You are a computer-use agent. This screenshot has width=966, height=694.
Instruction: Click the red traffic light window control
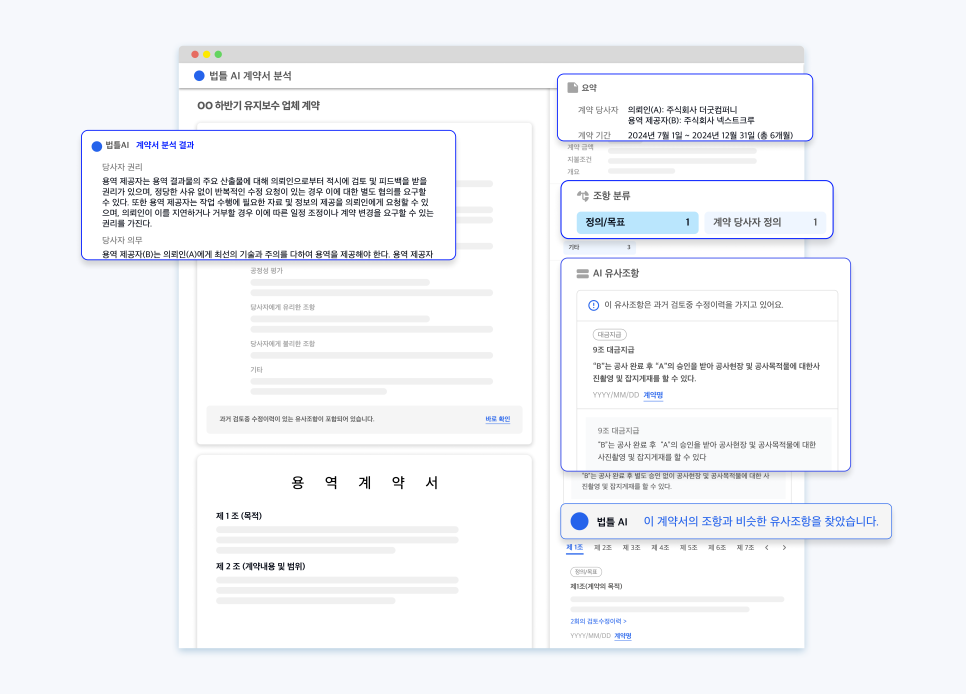(x=195, y=54)
